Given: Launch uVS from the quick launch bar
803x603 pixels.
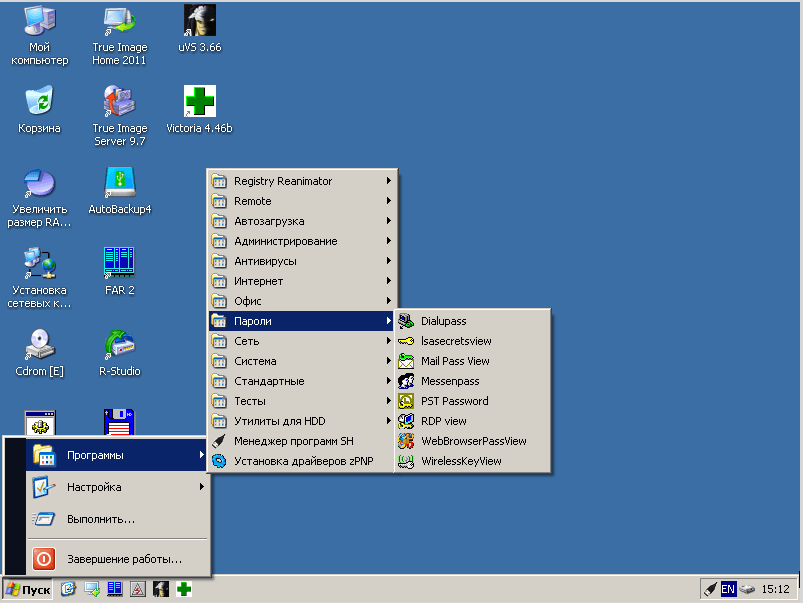Looking at the screenshot, I should coord(161,589).
